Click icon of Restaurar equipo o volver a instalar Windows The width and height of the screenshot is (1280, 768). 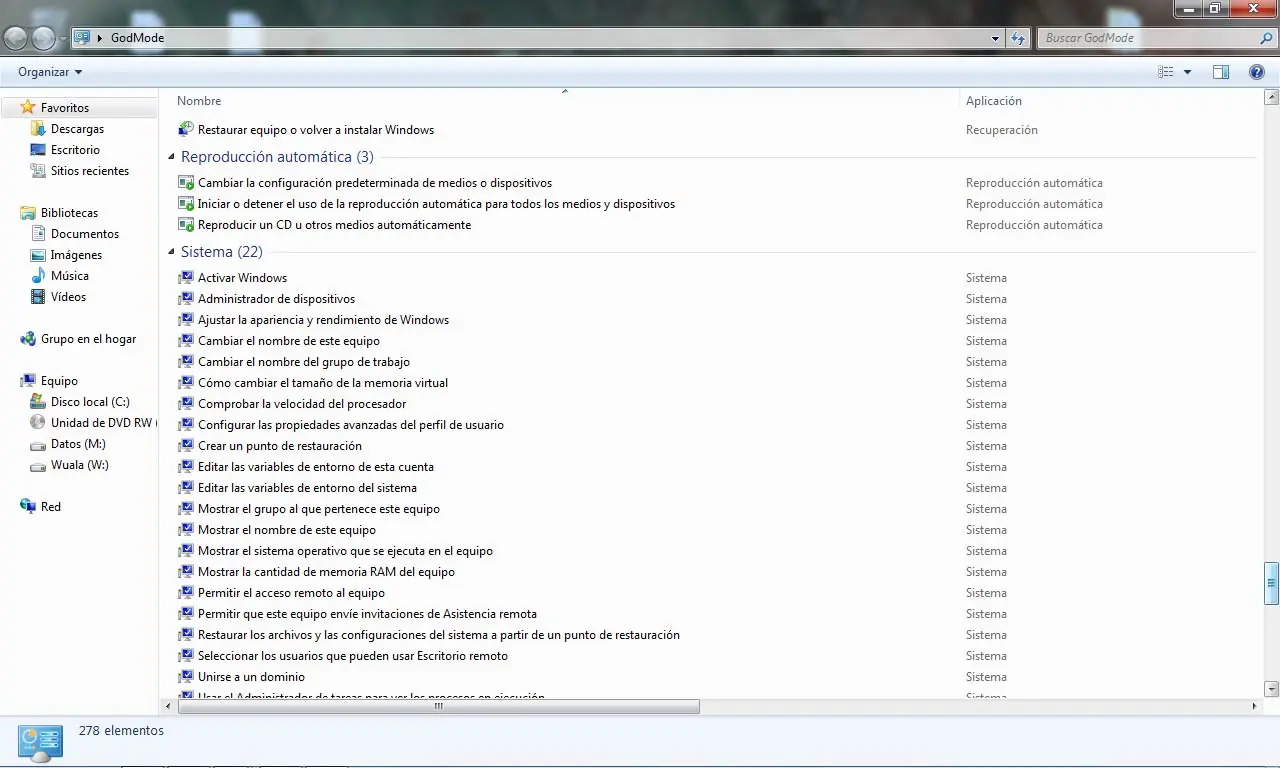click(186, 129)
